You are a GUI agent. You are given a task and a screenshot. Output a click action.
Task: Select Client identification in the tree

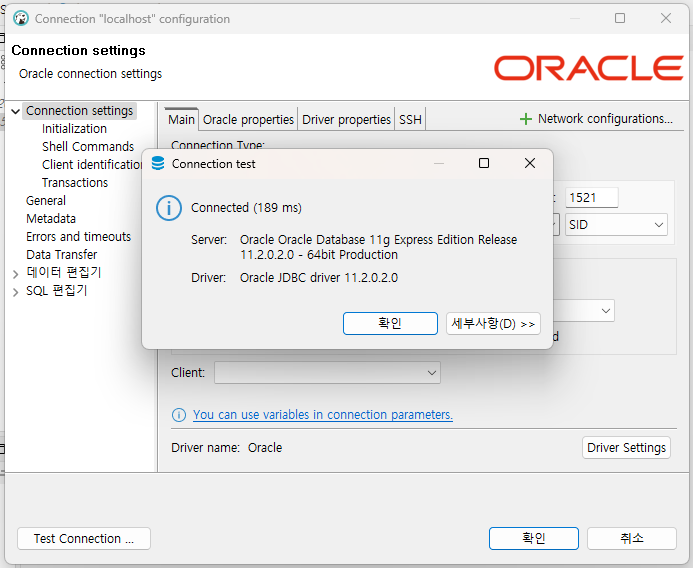pyautogui.click(x=92, y=165)
